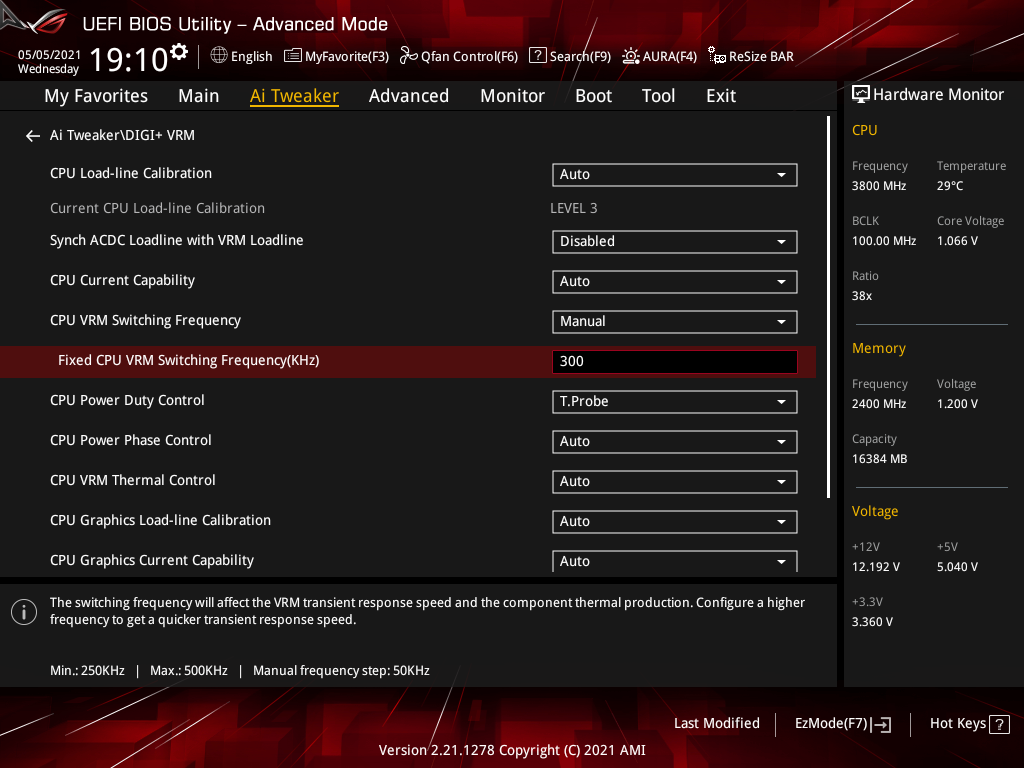Viewport: 1024px width, 768px height.
Task: Open AURA lighting icon
Action: pos(630,56)
